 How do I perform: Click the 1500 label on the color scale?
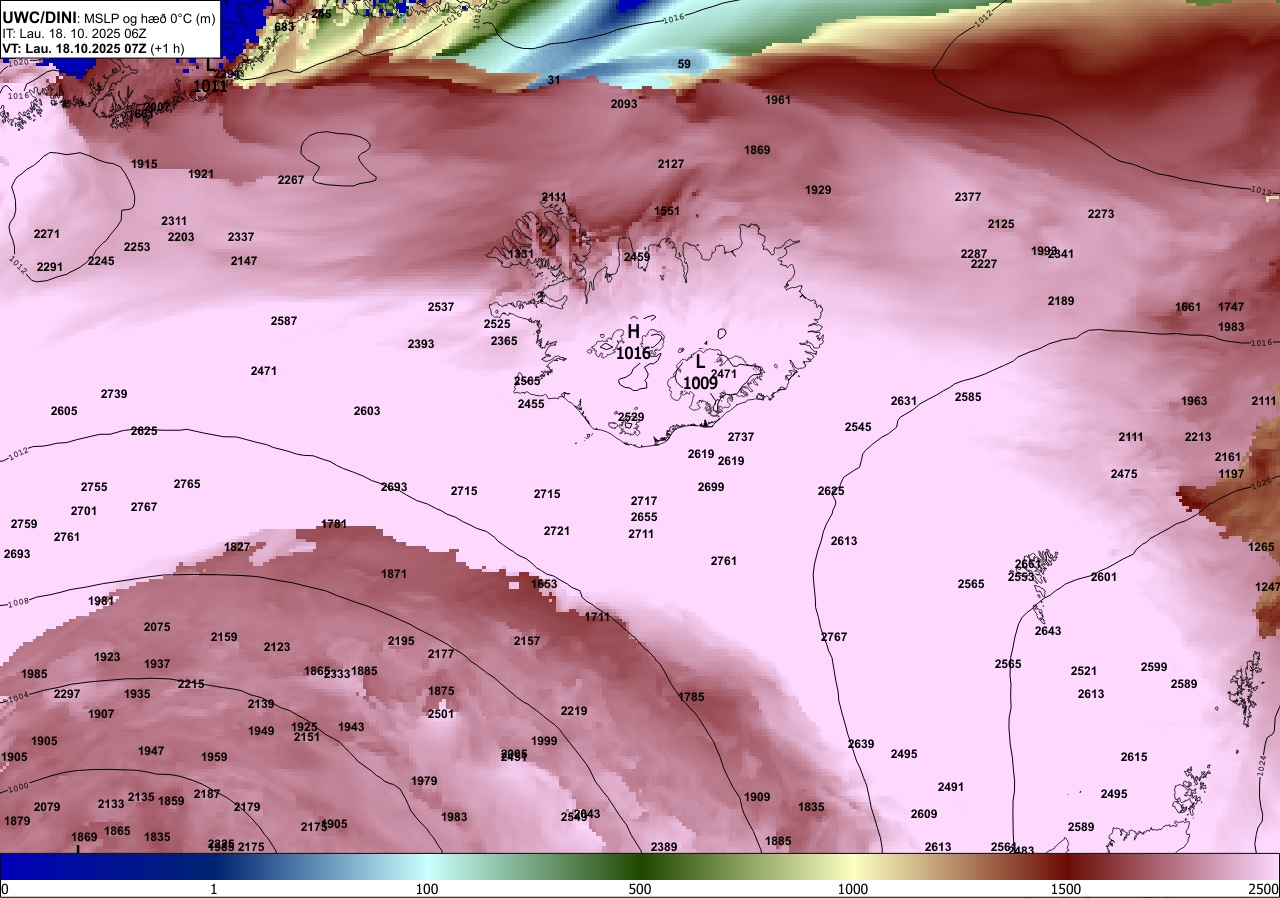tap(1066, 889)
